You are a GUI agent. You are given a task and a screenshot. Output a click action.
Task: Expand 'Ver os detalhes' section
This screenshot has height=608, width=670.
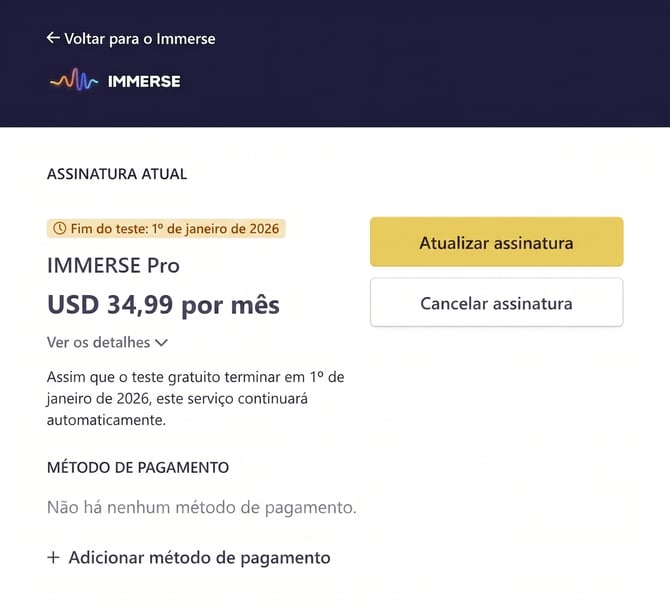[107, 343]
